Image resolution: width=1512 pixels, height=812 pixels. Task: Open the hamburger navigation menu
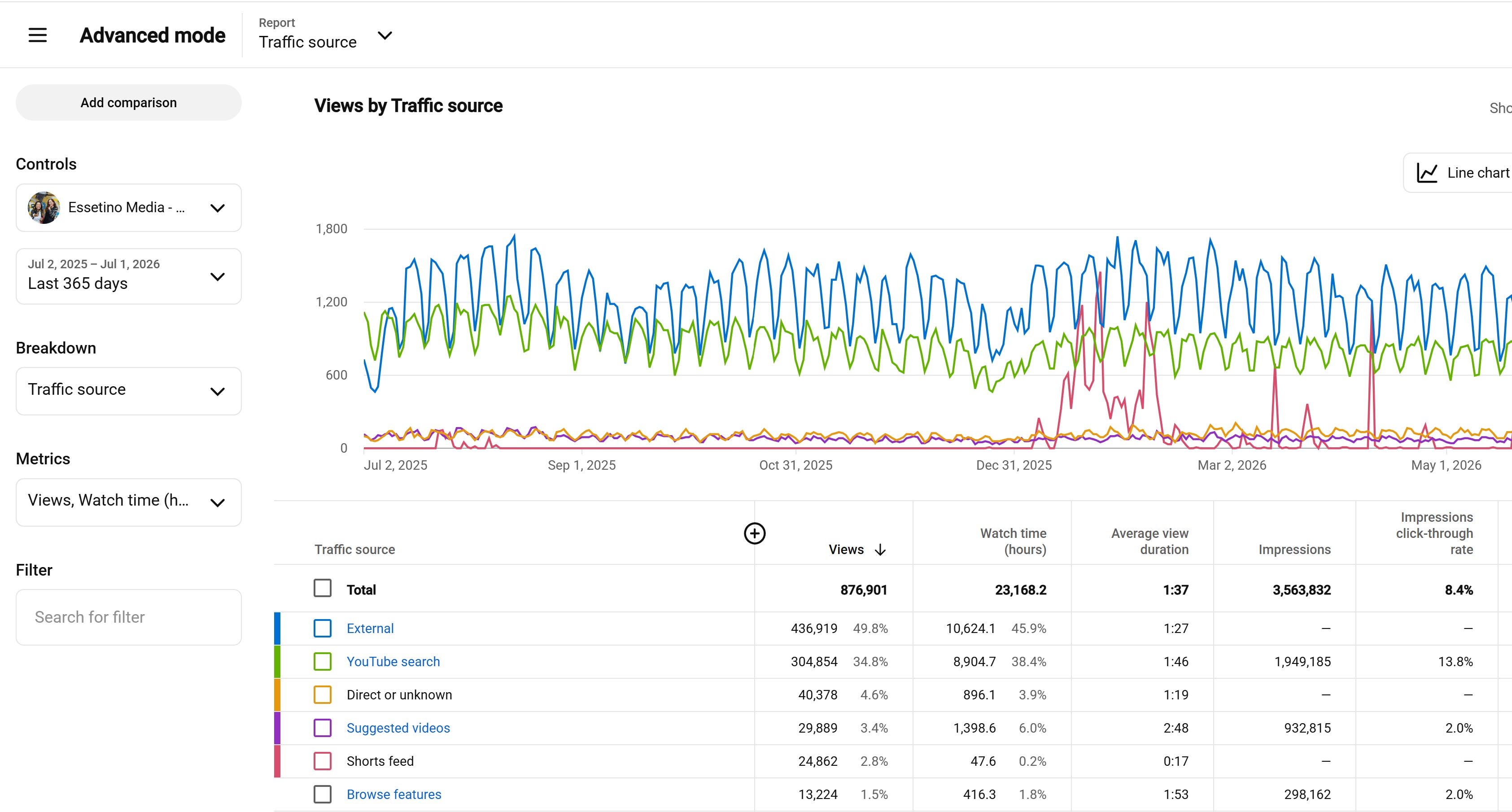coord(38,35)
